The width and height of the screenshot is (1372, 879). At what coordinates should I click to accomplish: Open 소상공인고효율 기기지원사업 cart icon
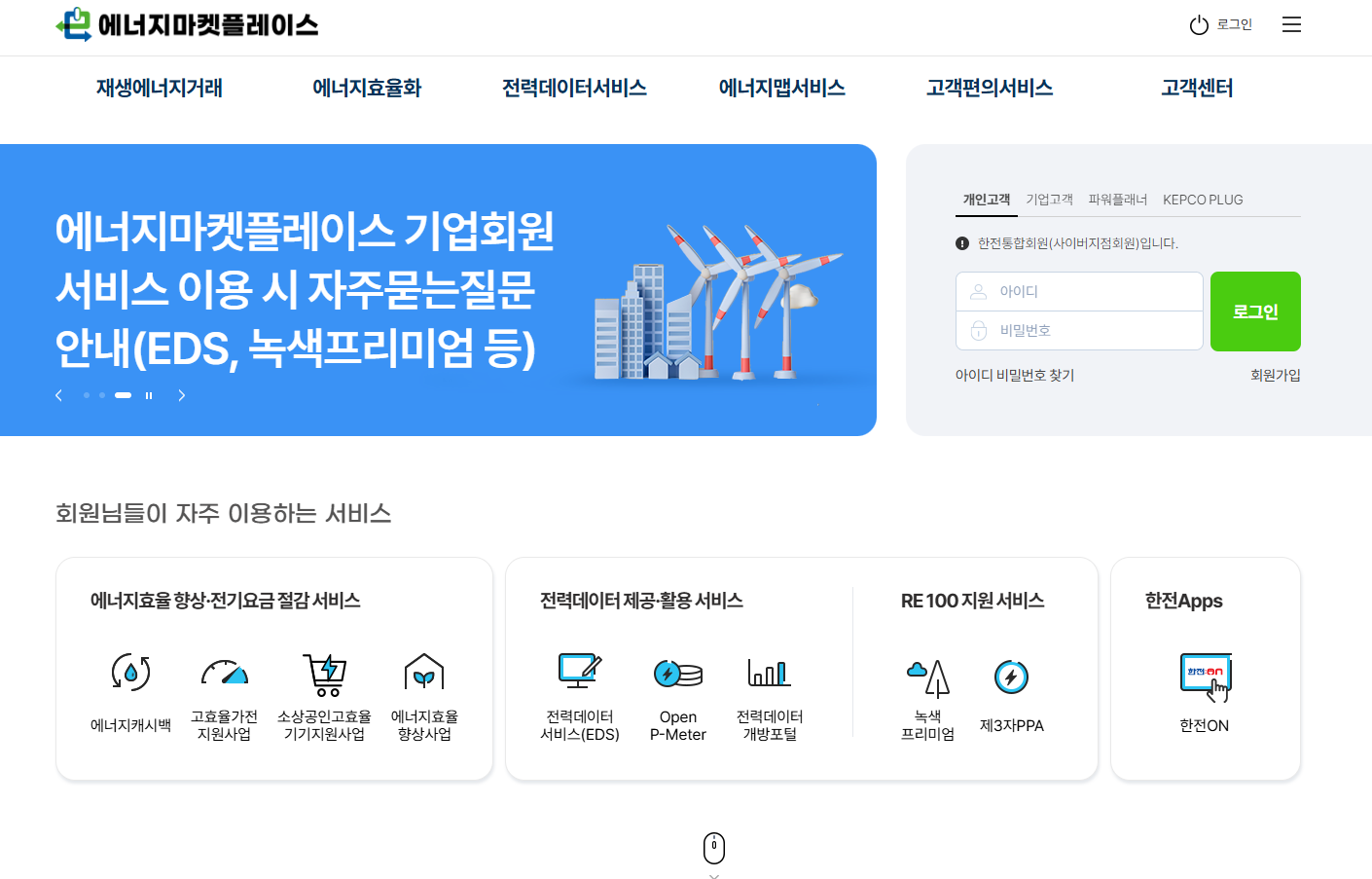click(325, 675)
